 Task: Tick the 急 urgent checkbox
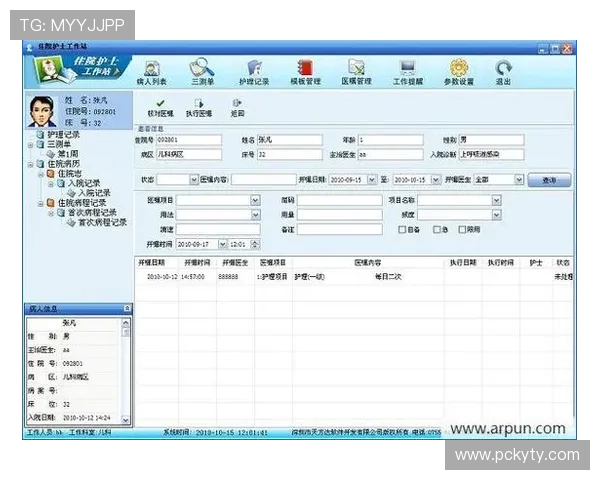[x=437, y=229]
